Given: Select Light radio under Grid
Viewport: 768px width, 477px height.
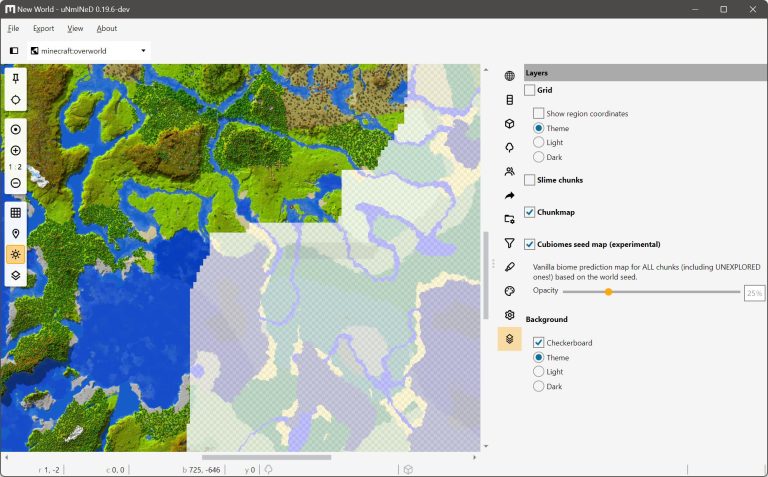Looking at the screenshot, I should 538,143.
